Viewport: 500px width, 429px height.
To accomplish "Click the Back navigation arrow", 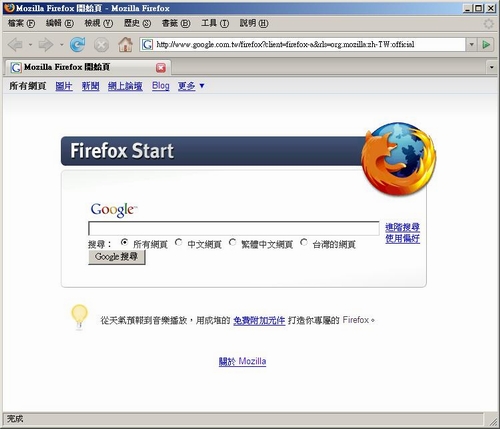I will (15, 44).
